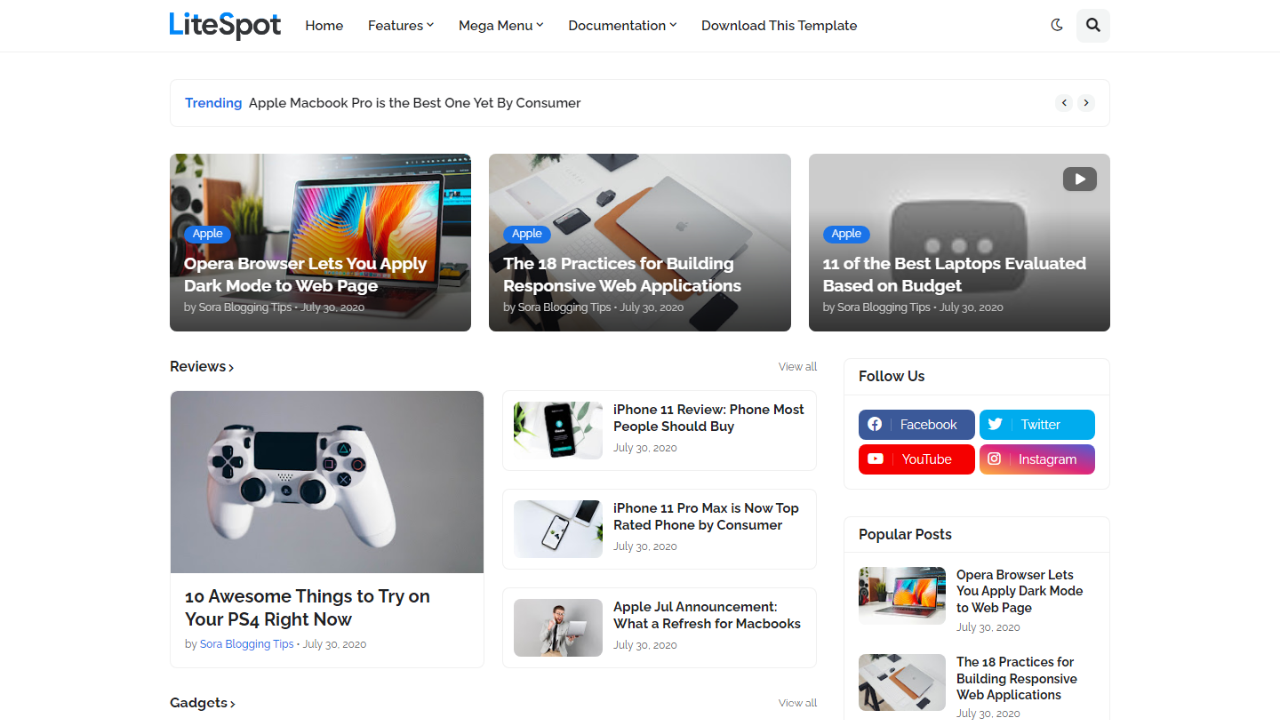Show next trending item arrow

1086,103
